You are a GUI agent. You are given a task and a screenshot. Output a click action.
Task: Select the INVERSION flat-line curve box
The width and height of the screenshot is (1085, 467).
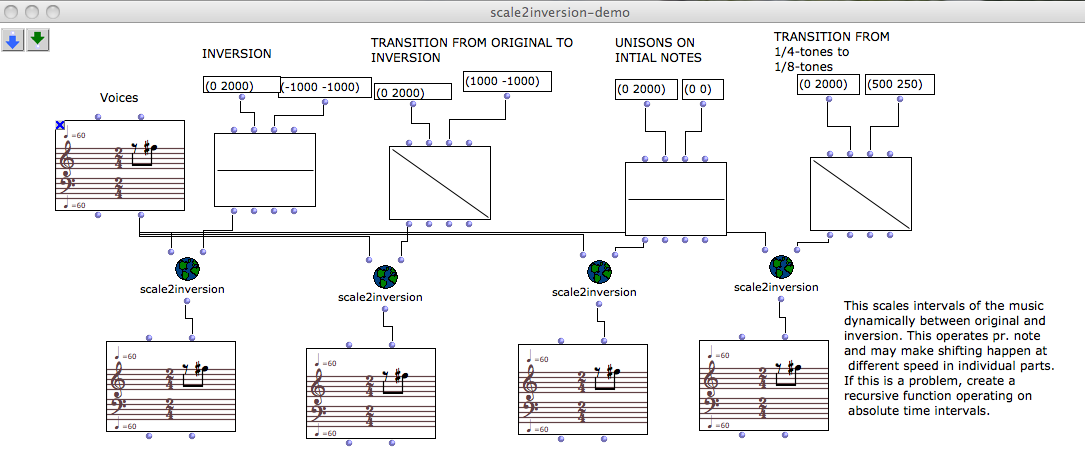[264, 170]
